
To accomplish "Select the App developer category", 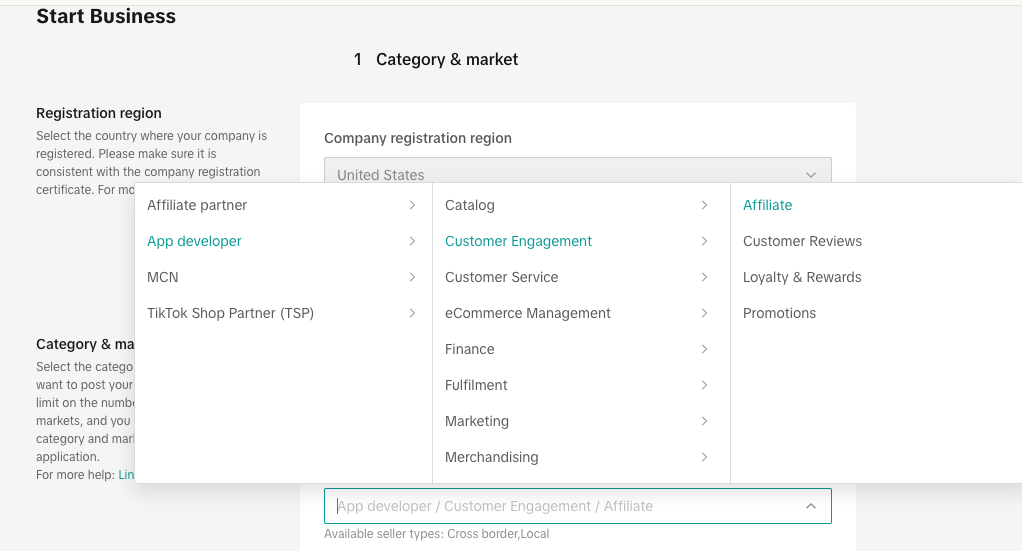I will (194, 241).
